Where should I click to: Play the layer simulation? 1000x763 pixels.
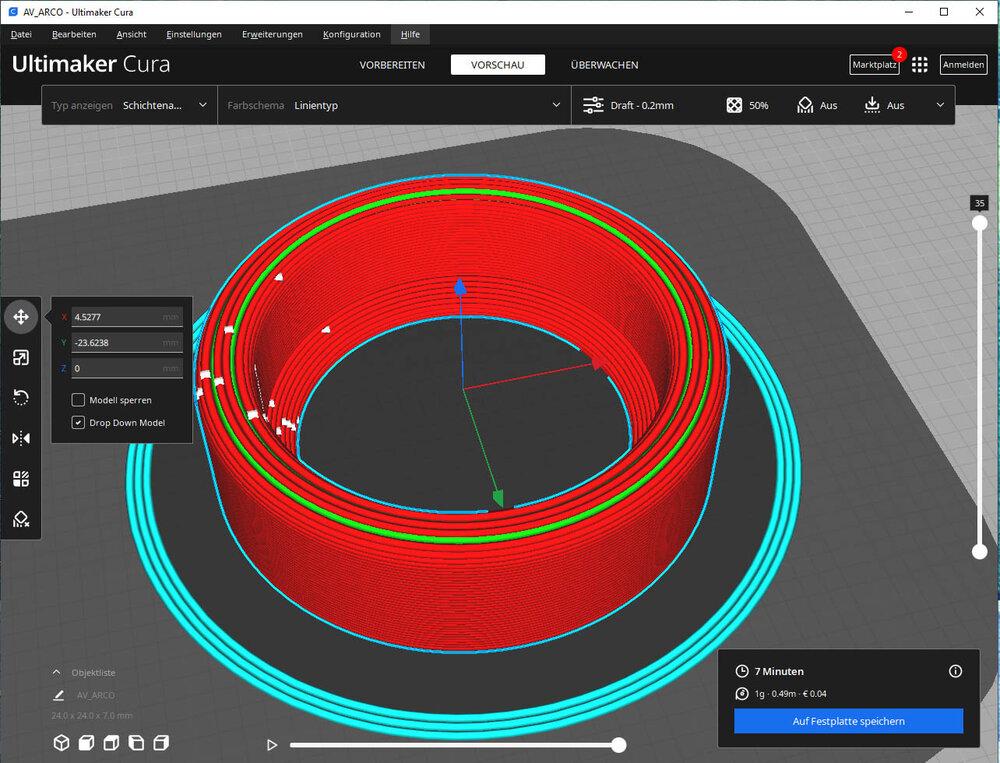271,745
